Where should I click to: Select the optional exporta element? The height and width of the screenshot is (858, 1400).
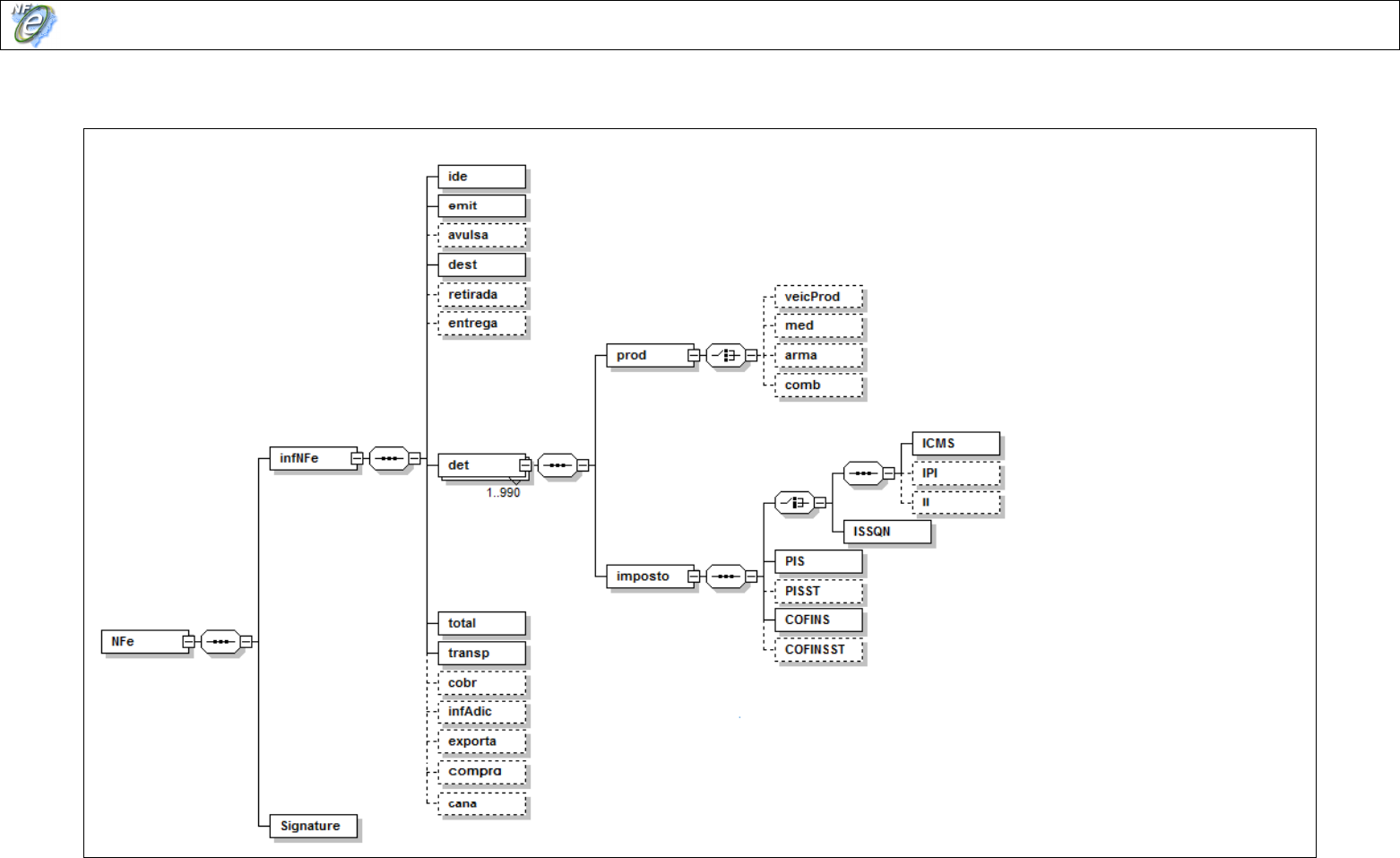coord(482,741)
